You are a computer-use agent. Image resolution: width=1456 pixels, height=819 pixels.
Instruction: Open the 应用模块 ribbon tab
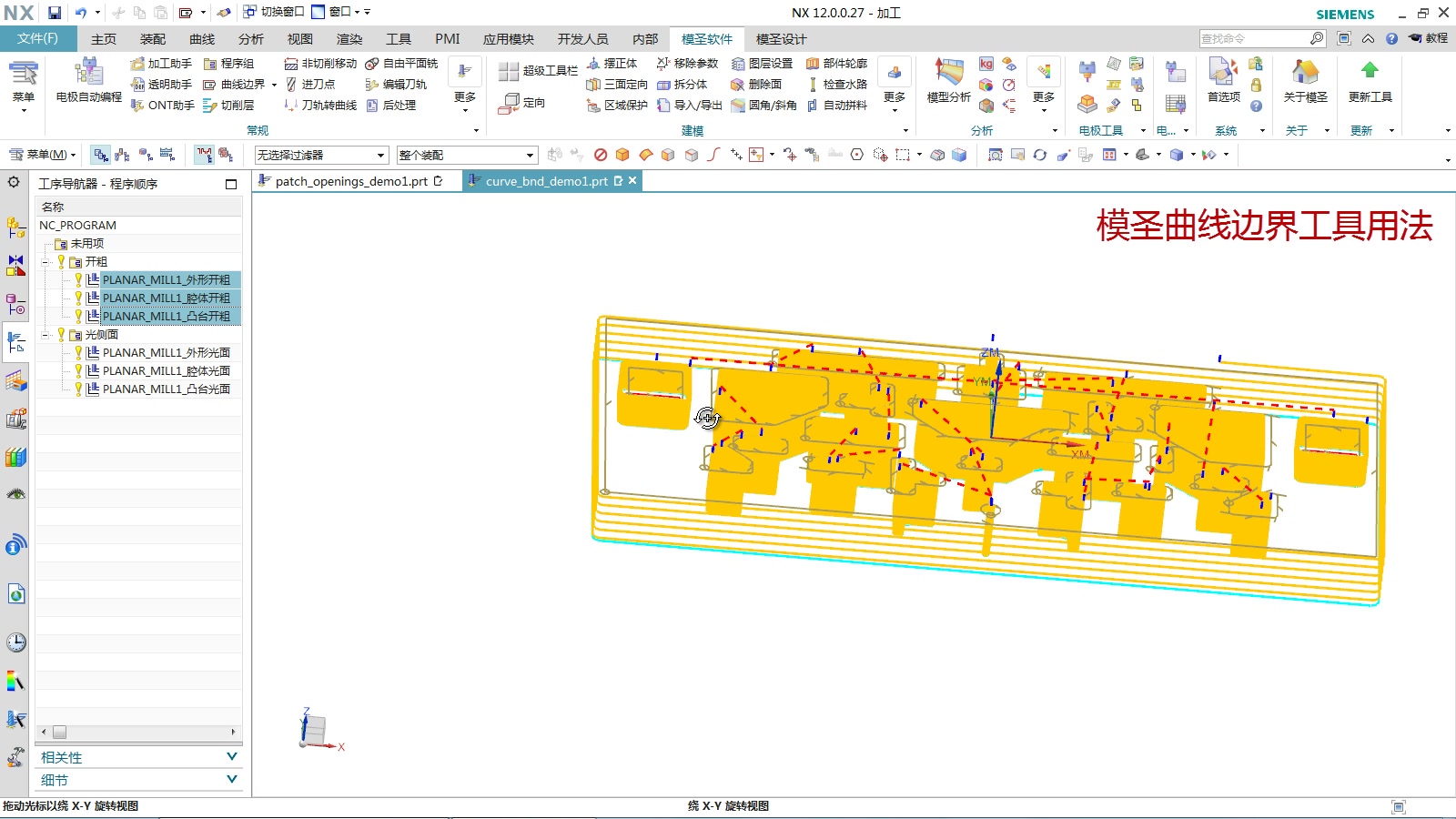509,39
